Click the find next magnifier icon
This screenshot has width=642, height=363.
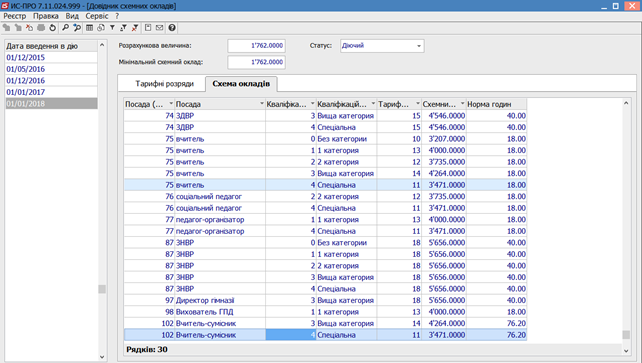[x=77, y=28]
